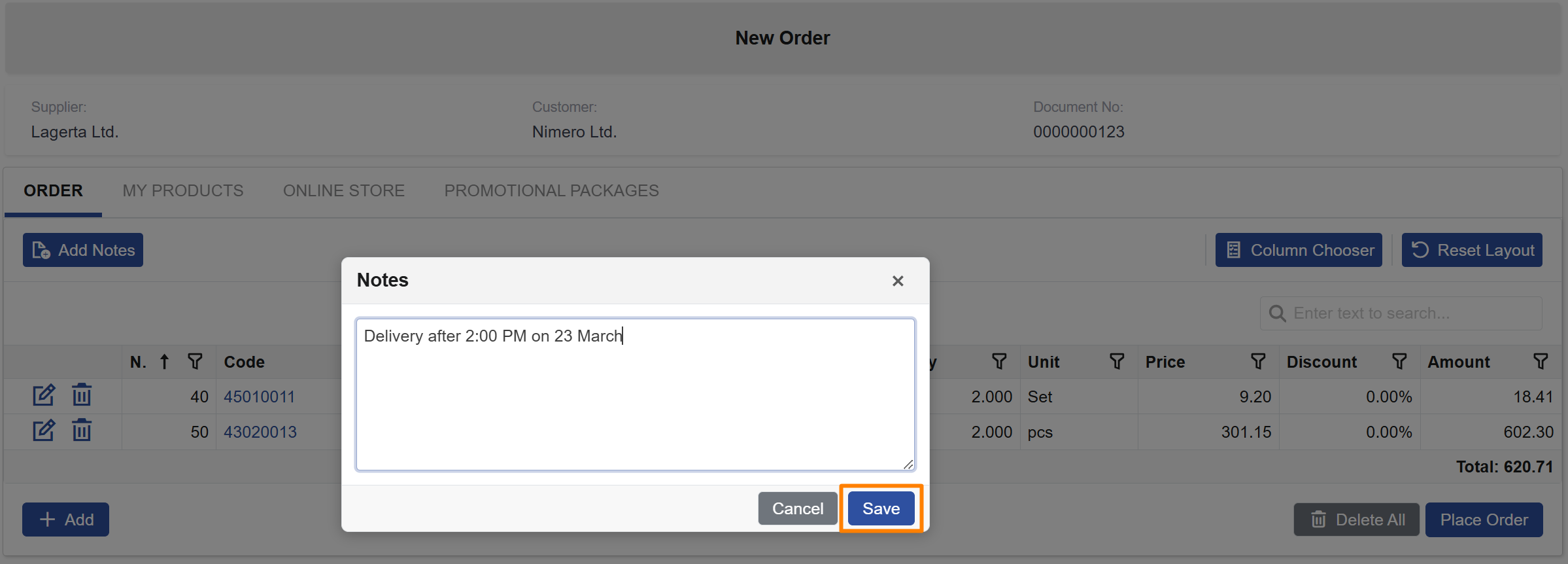This screenshot has width=1568, height=564.
Task: Open the filter for the Amount column
Action: [1541, 361]
